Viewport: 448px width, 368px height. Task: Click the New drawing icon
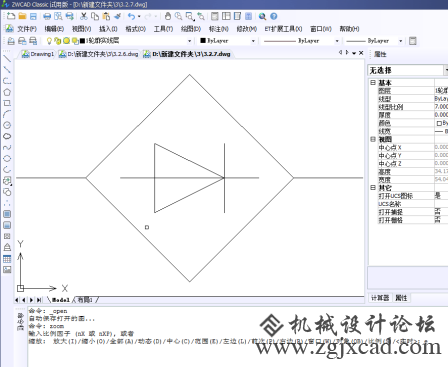click(x=11, y=16)
